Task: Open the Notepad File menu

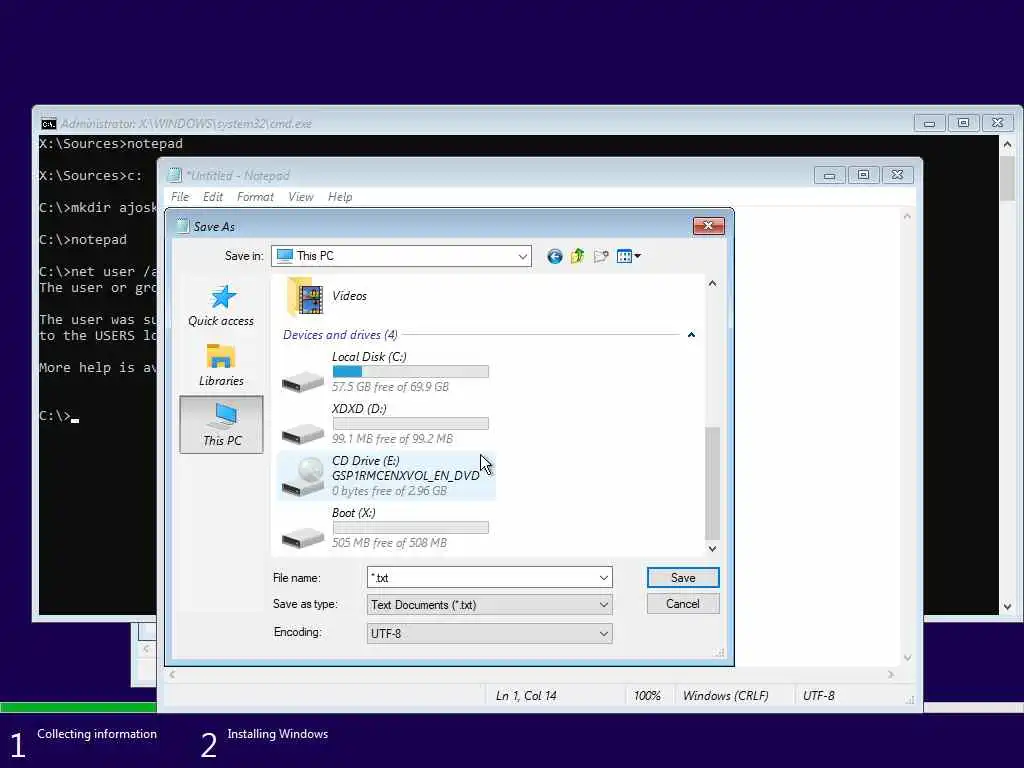Action: coord(180,197)
